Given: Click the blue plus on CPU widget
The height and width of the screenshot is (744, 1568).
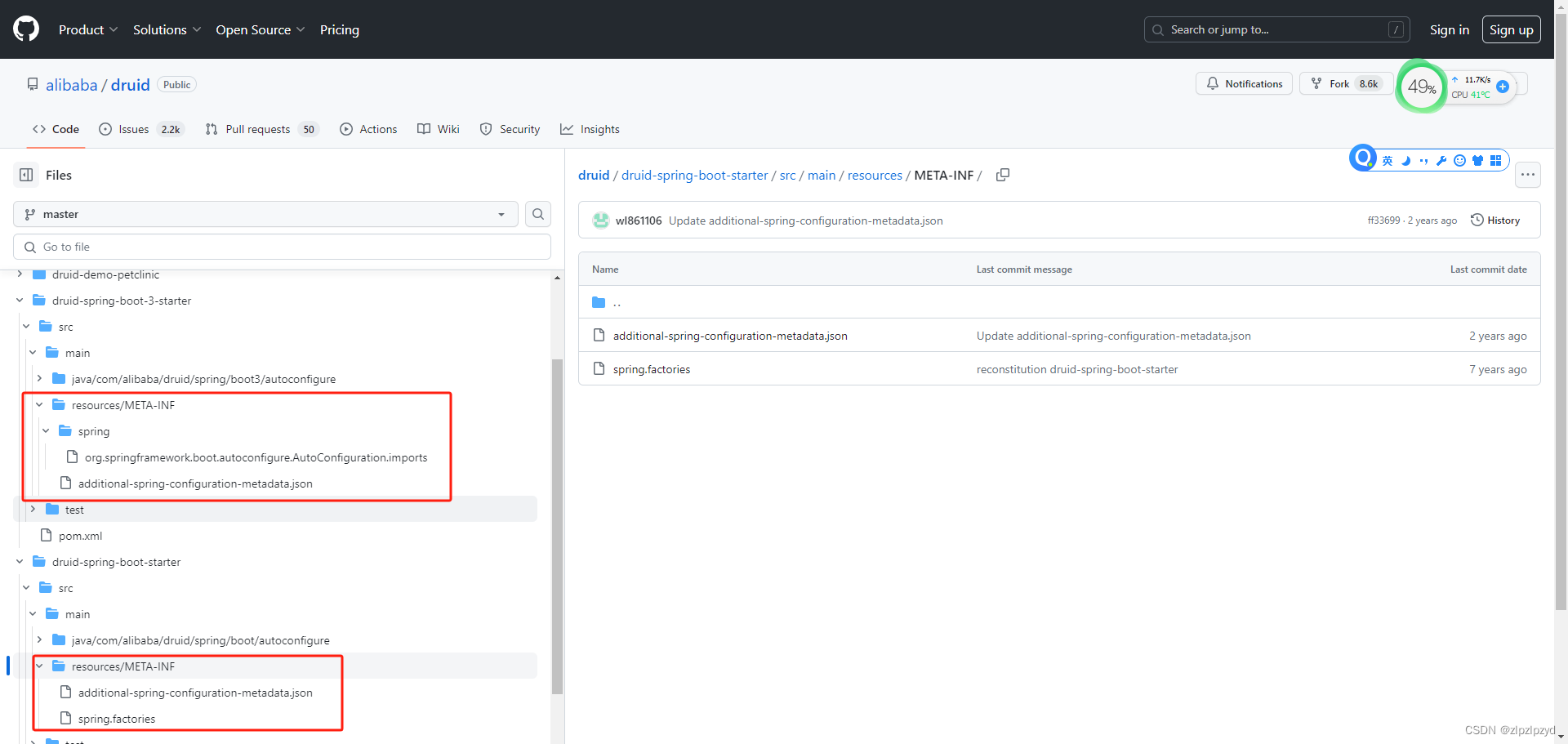Looking at the screenshot, I should coord(1503,87).
